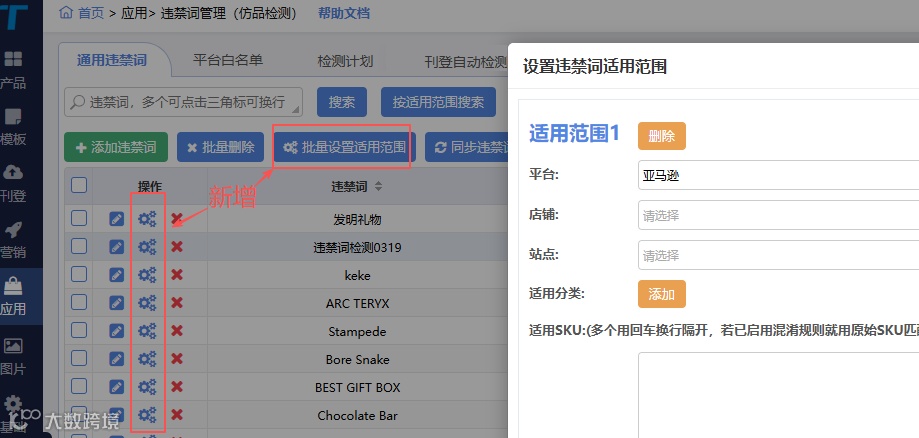Open scope settings gear for ARC TERYX

point(147,303)
